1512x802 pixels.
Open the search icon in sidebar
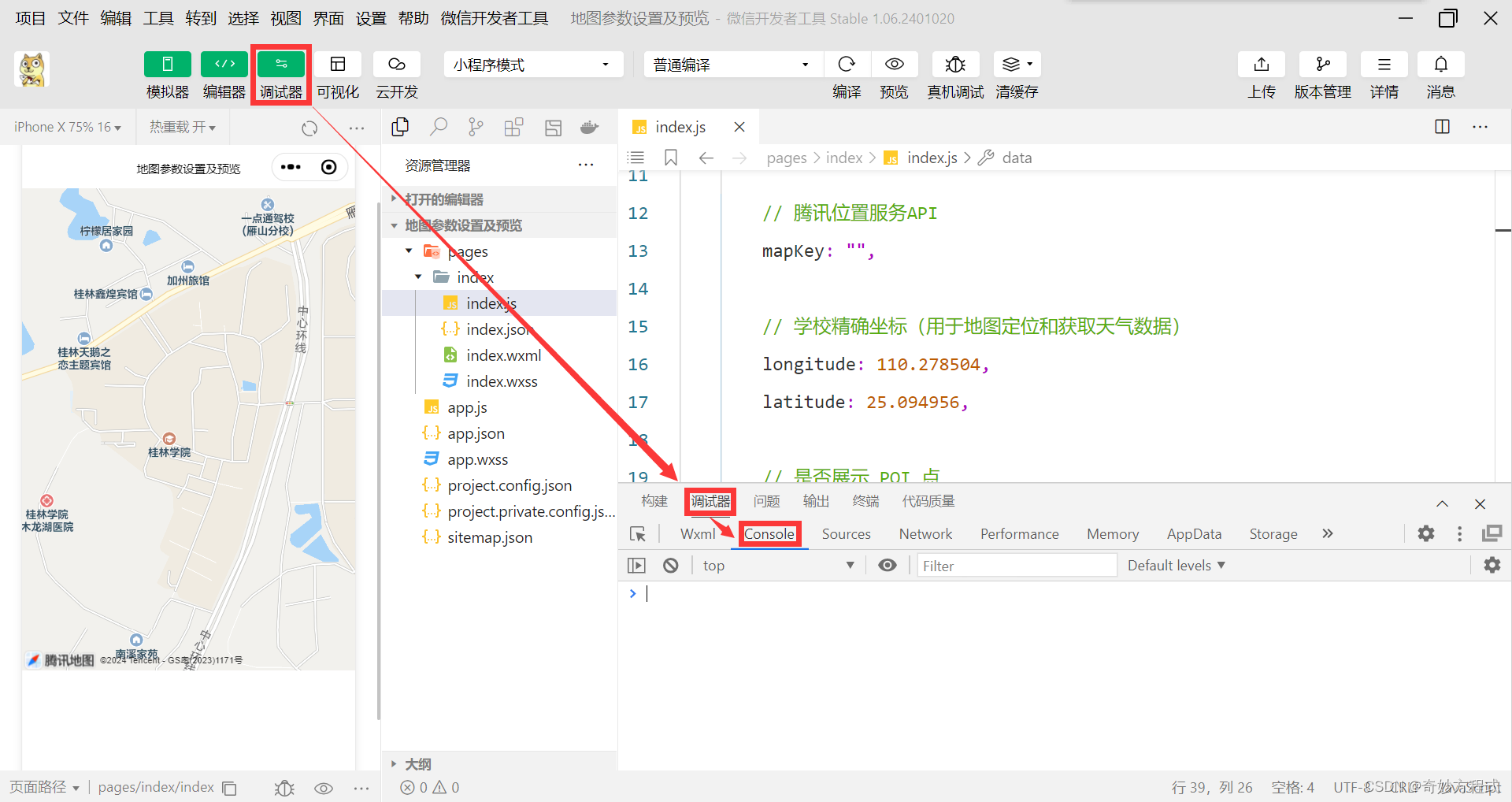[x=439, y=127]
